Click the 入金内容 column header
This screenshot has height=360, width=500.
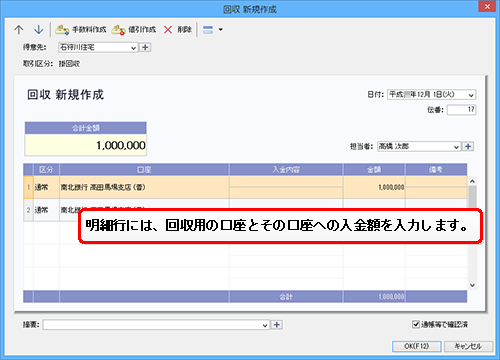tap(286, 170)
